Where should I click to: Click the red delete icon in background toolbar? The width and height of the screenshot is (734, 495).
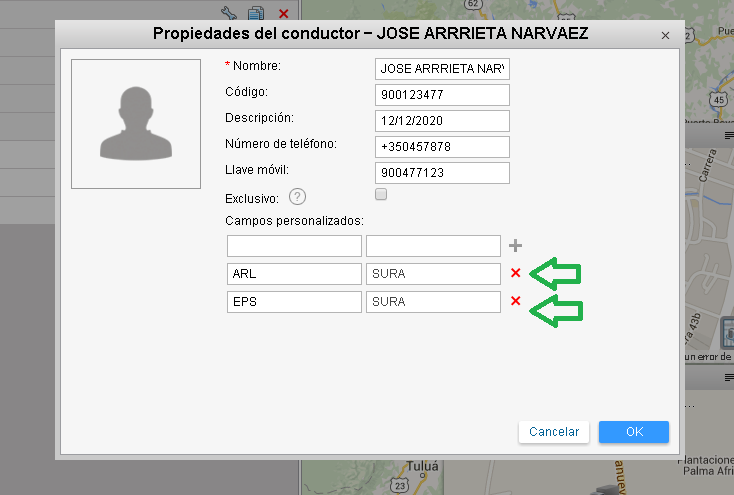point(283,13)
